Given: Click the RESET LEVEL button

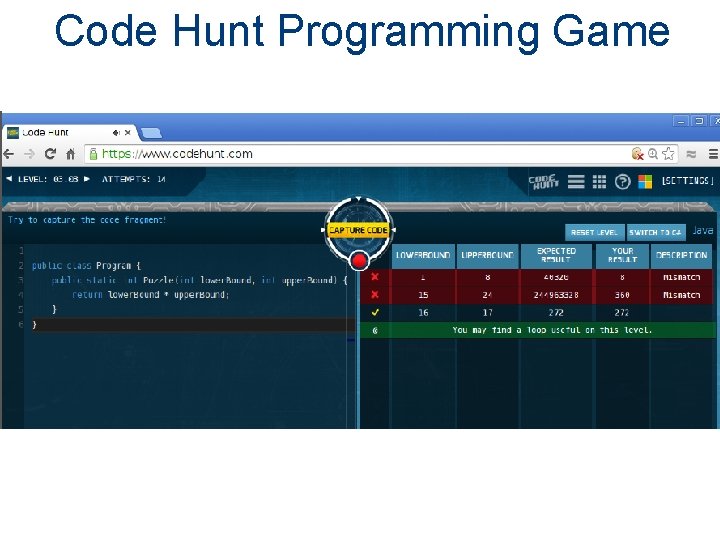Looking at the screenshot, I should pyautogui.click(x=594, y=232).
